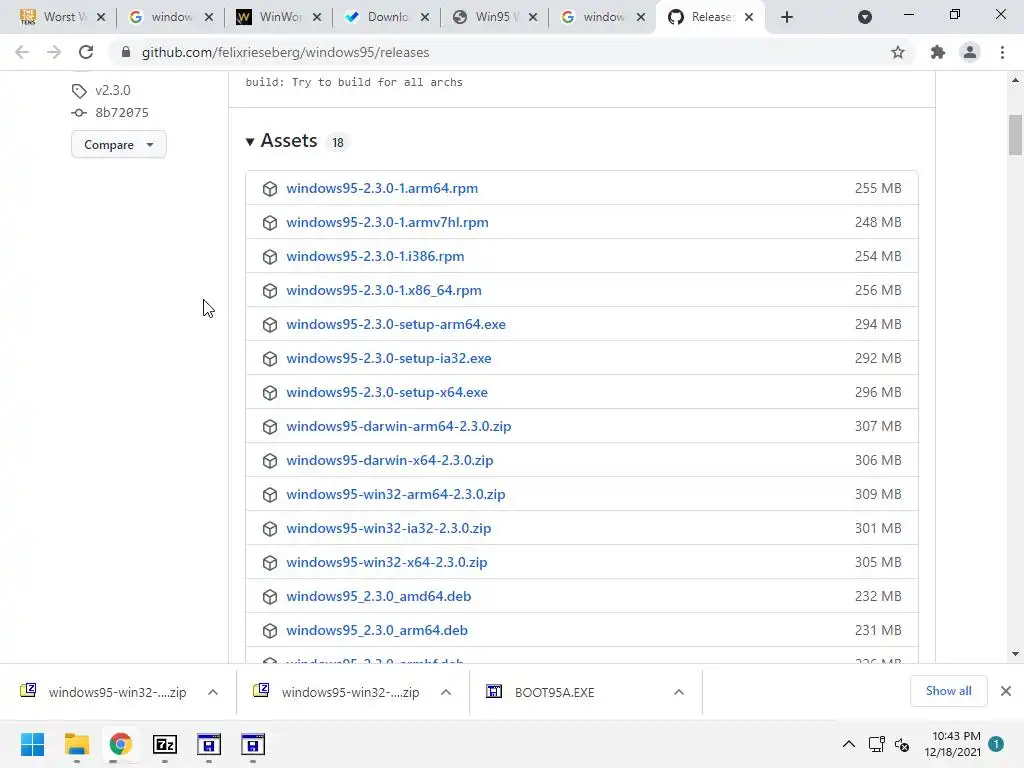Expand options for the second windows95-win32 zip download
This screenshot has width=1024, height=768.
(446, 692)
